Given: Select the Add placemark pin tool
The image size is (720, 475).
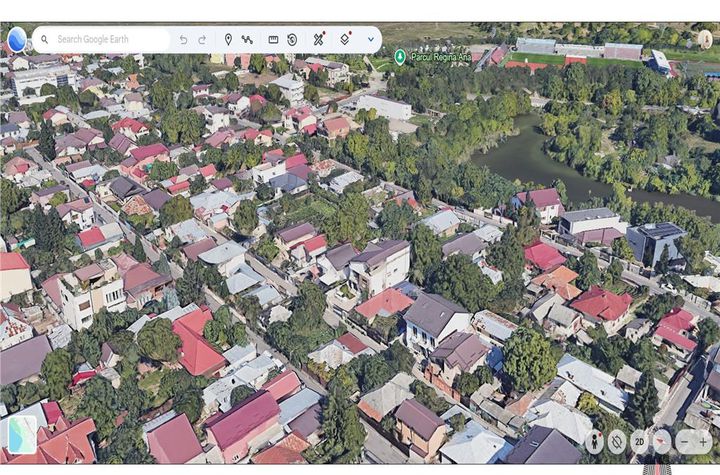Looking at the screenshot, I should (x=228, y=40).
